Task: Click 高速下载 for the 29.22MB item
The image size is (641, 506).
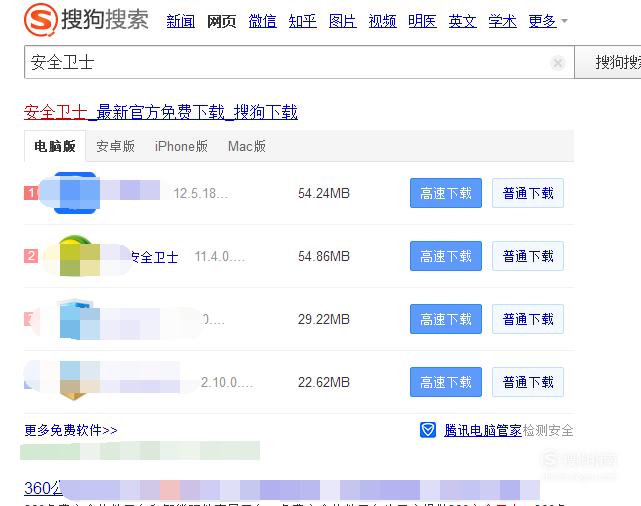Action: tap(446, 319)
